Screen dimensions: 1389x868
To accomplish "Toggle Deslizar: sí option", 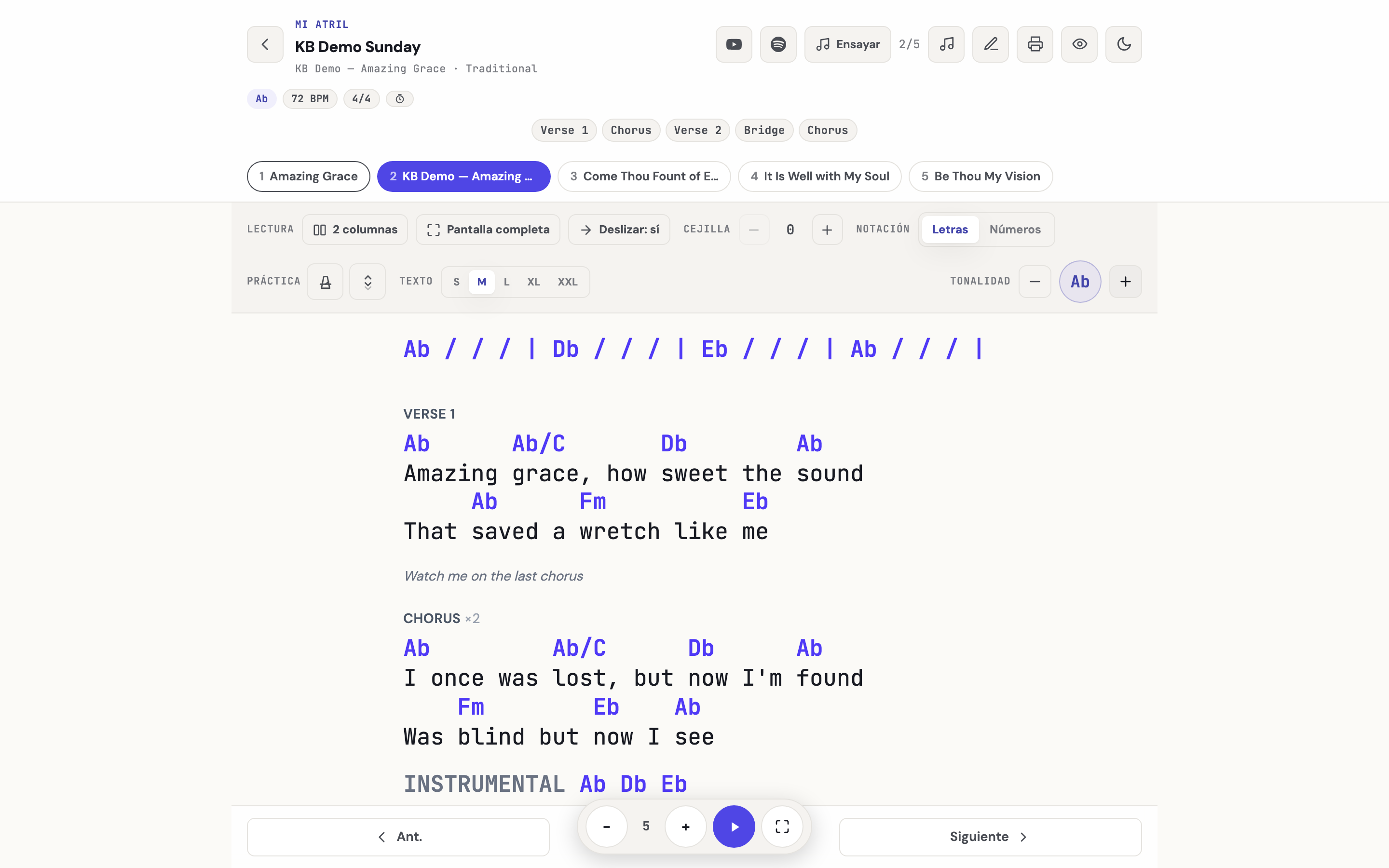I will pos(619,230).
